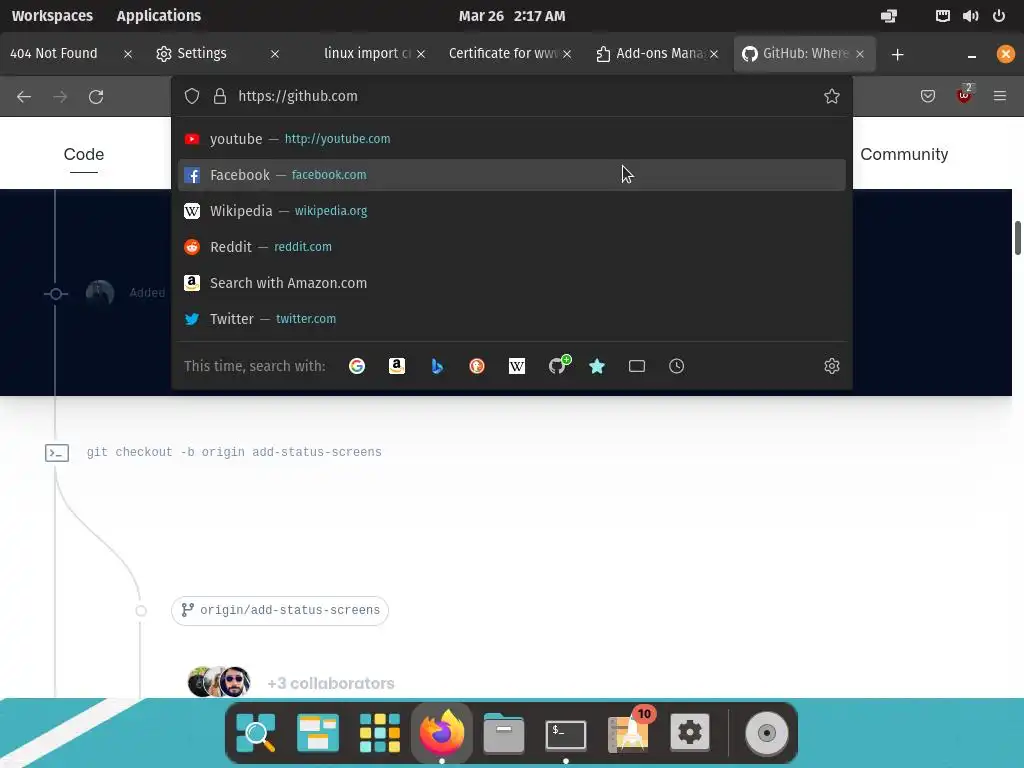Close the Add-ons Manager tab
The height and width of the screenshot is (768, 1024).
714,54
